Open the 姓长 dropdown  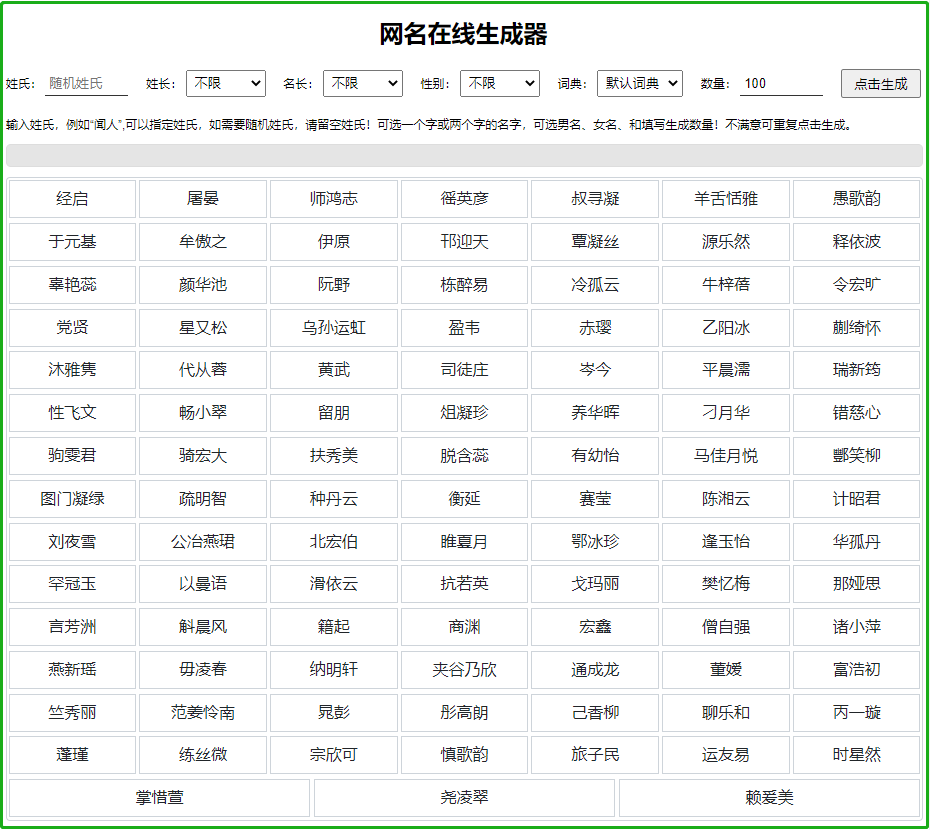[x=225, y=84]
